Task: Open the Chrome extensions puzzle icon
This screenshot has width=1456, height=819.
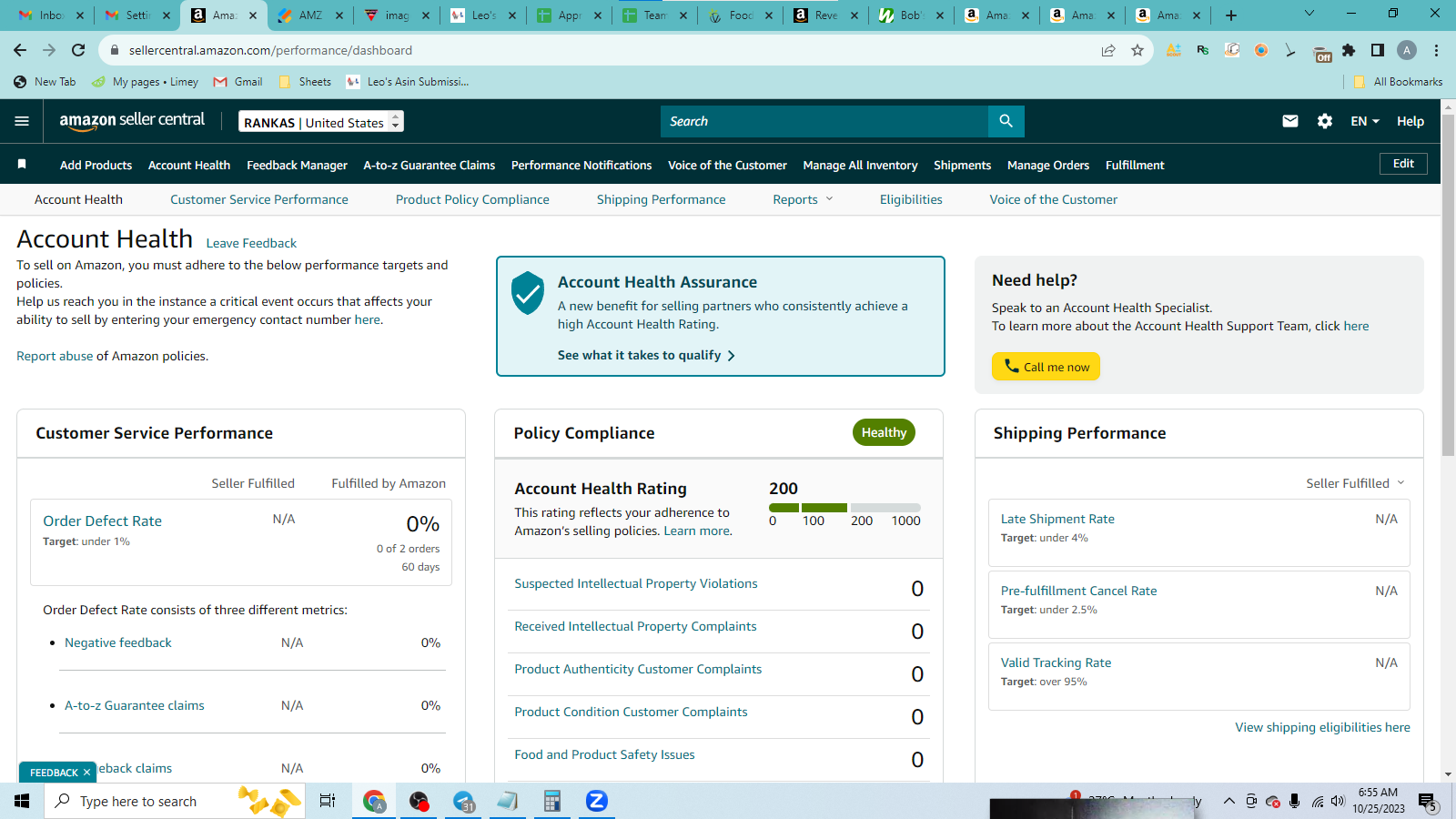Action: pos(1349,50)
